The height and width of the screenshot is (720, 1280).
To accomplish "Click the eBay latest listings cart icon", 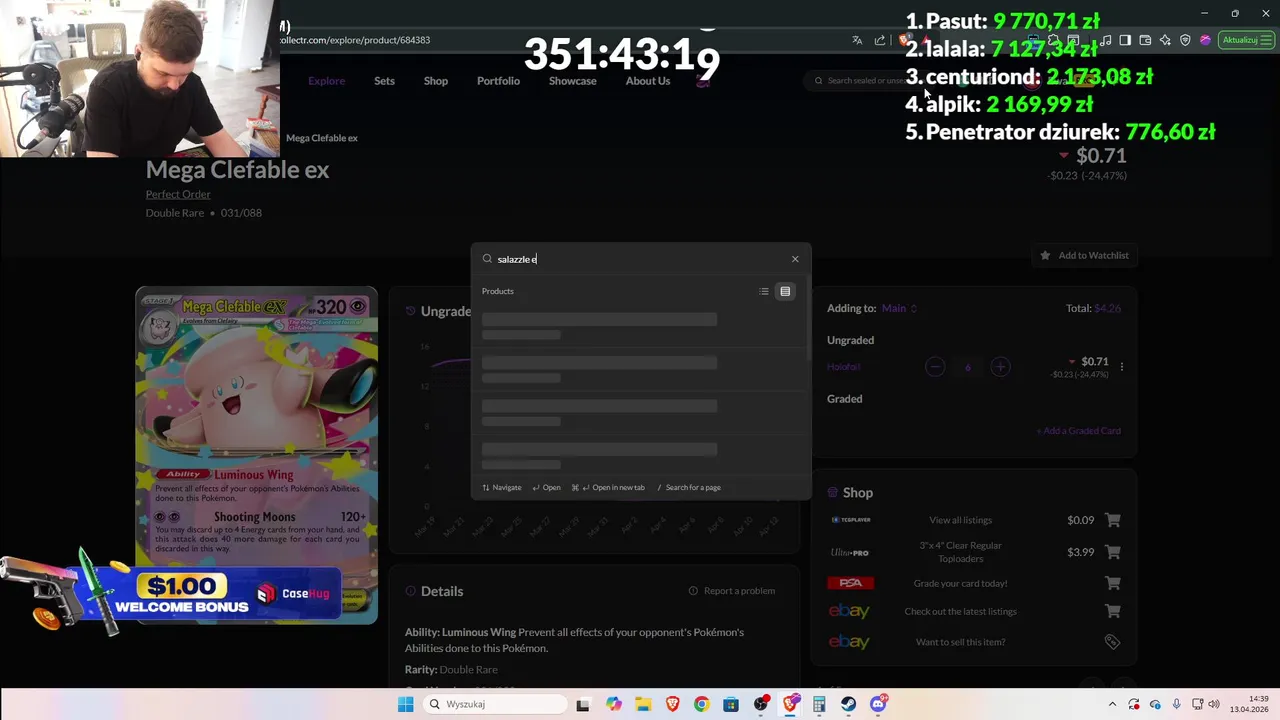I will [x=1113, y=611].
